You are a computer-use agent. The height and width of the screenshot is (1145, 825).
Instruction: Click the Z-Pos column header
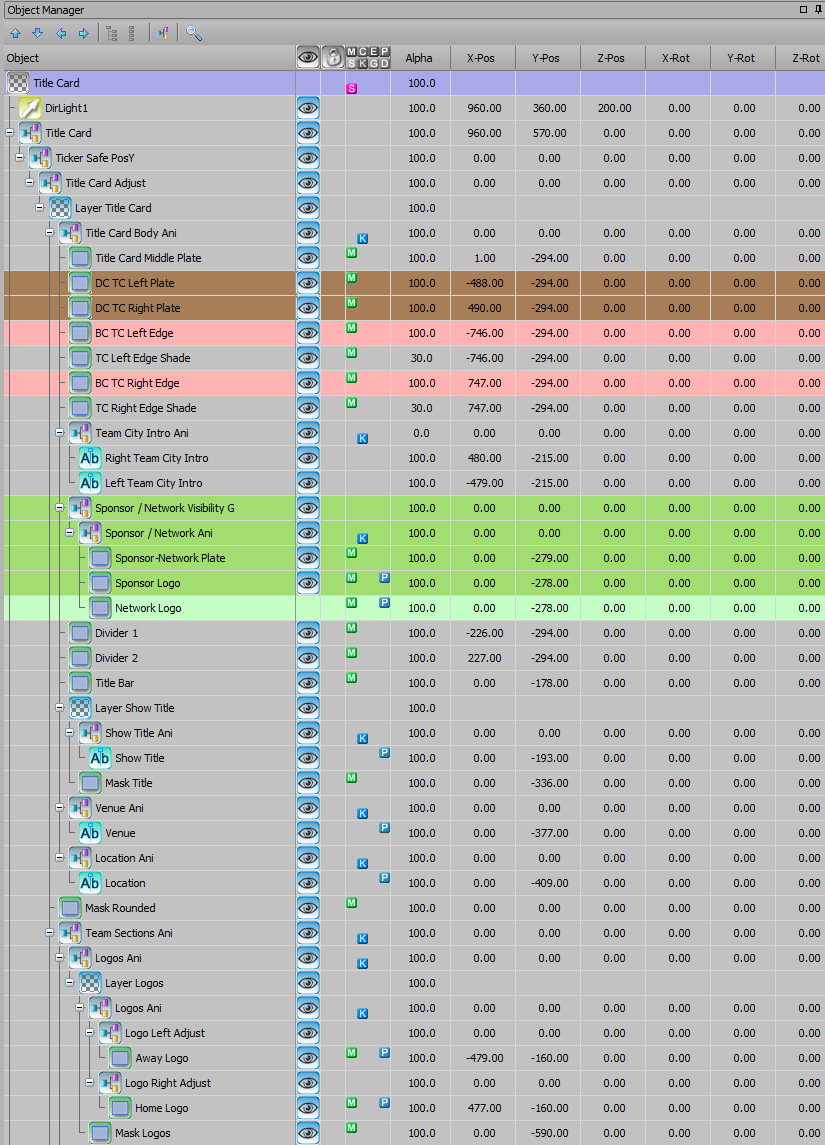(x=613, y=58)
